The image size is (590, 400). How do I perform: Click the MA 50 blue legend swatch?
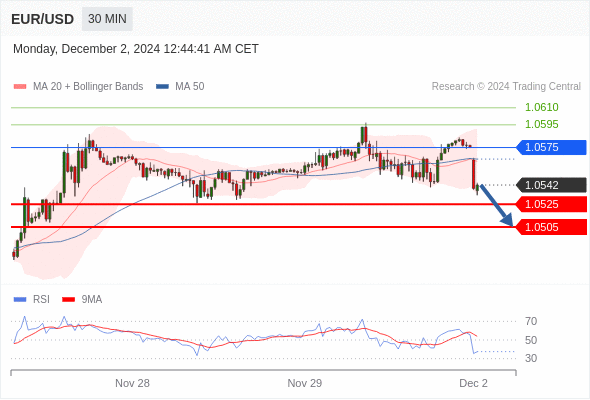[163, 87]
